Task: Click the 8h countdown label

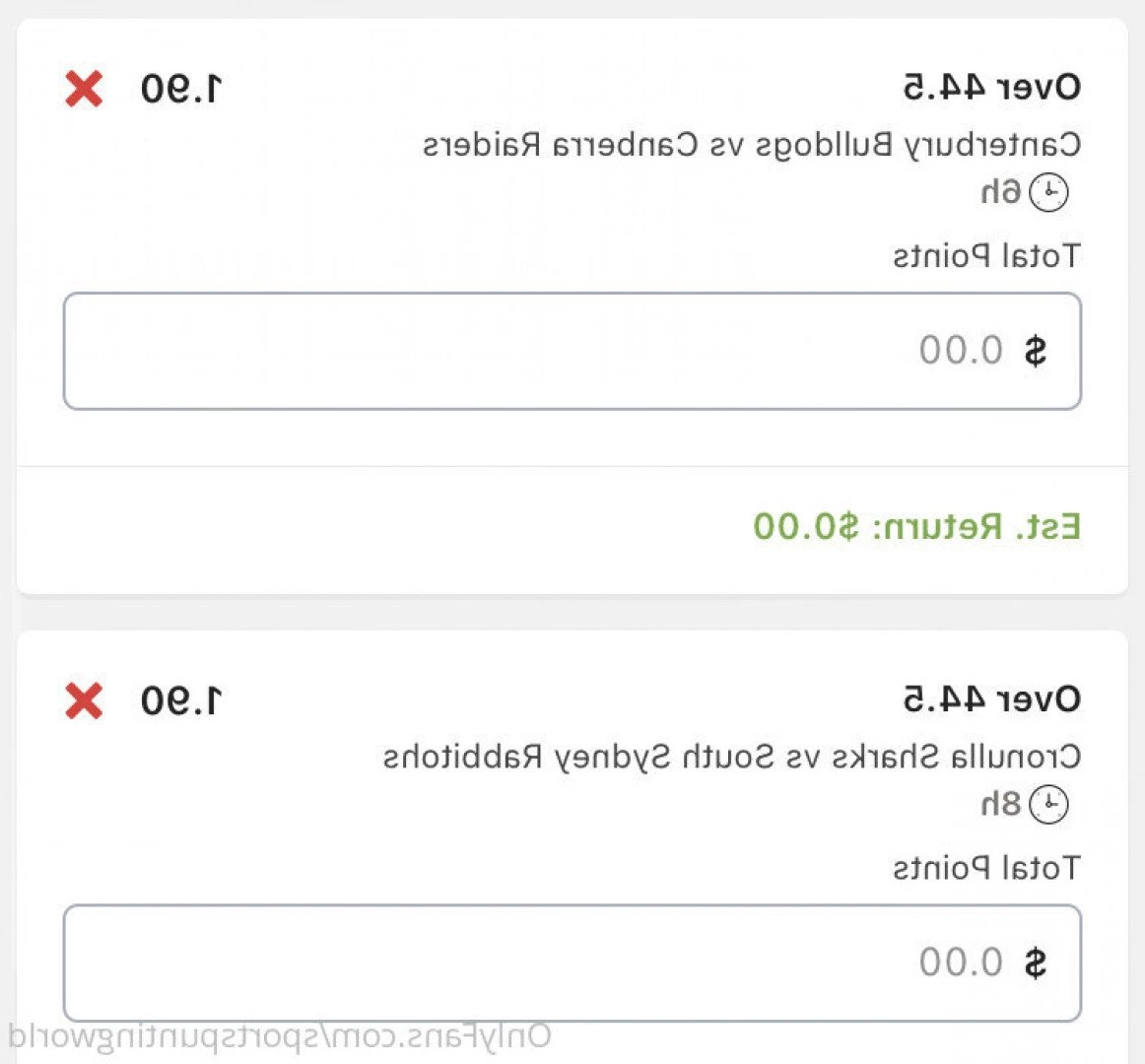Action: [x=1000, y=805]
